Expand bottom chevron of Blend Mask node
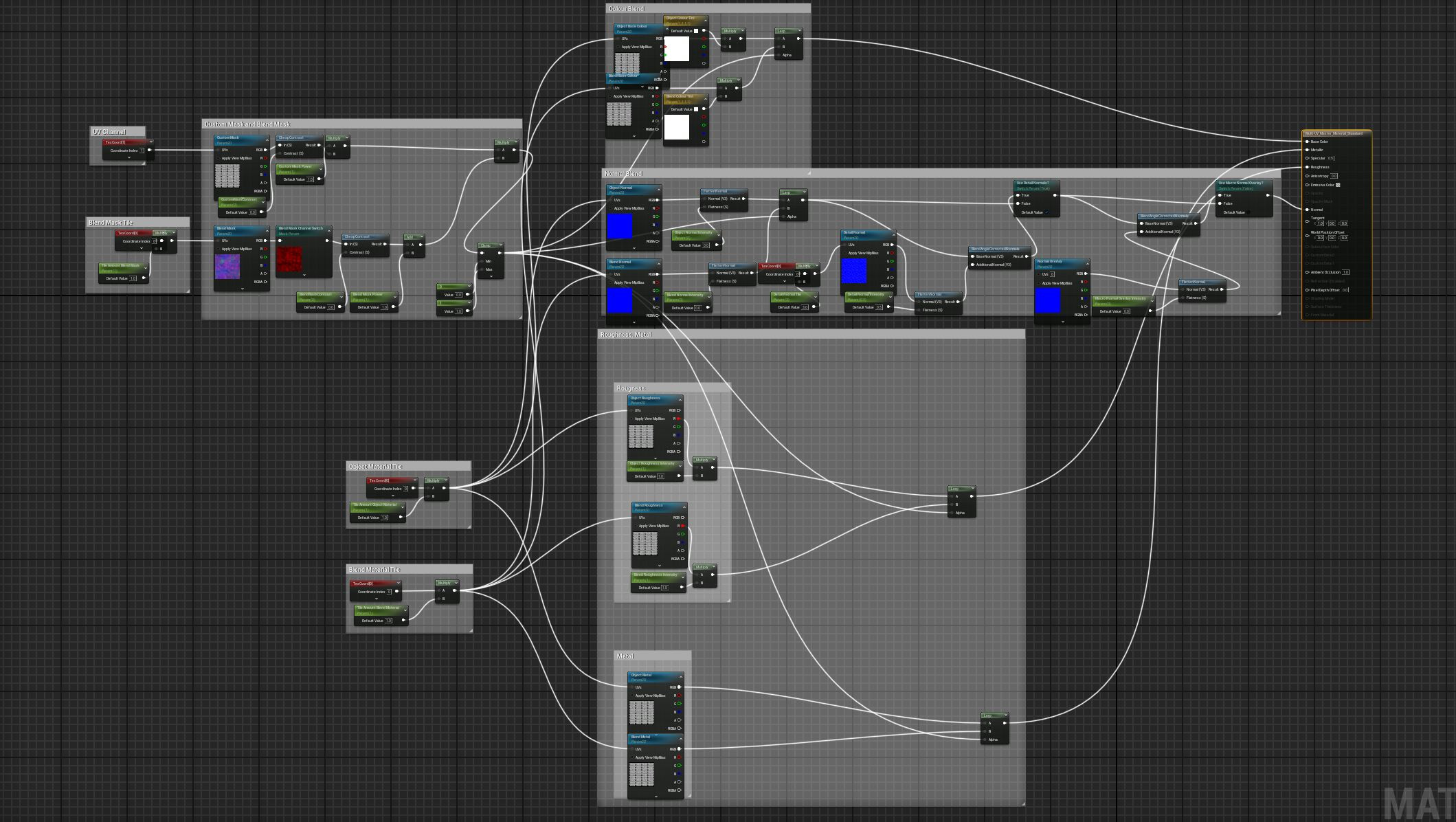 [x=242, y=289]
